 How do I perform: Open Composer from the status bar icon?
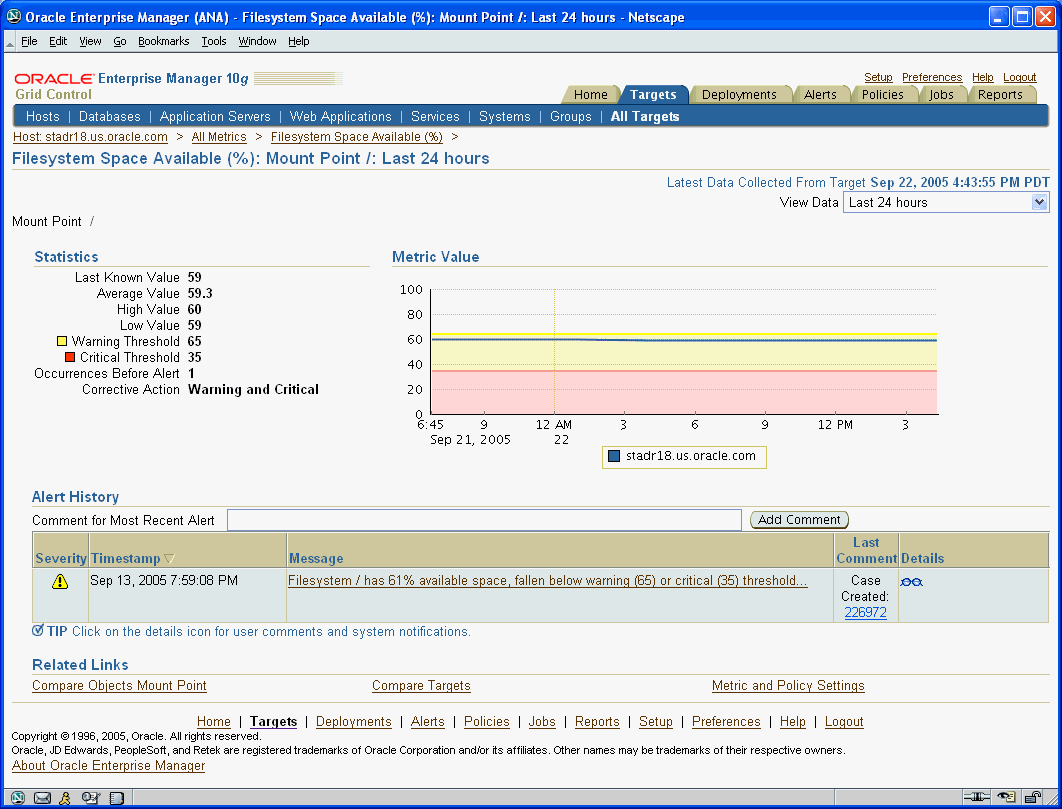point(90,797)
